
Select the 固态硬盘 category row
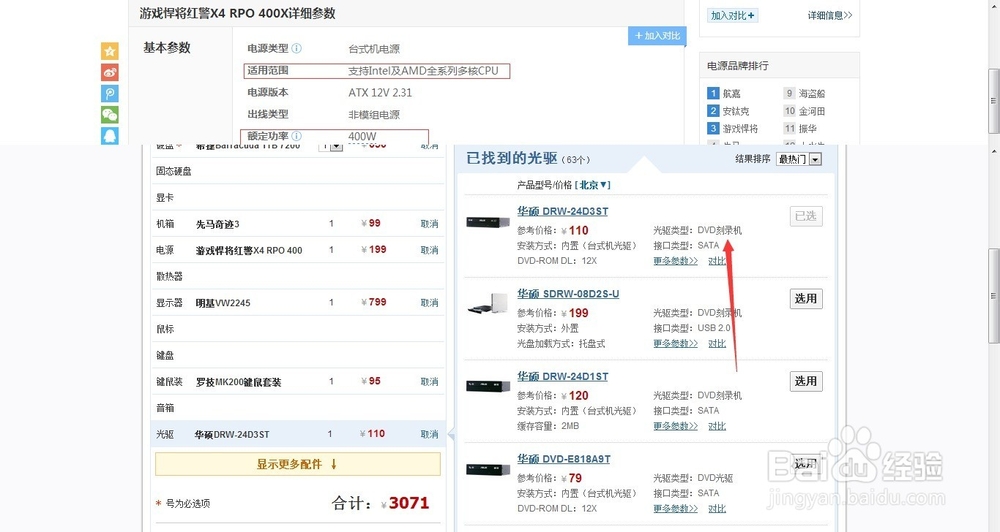point(298,171)
